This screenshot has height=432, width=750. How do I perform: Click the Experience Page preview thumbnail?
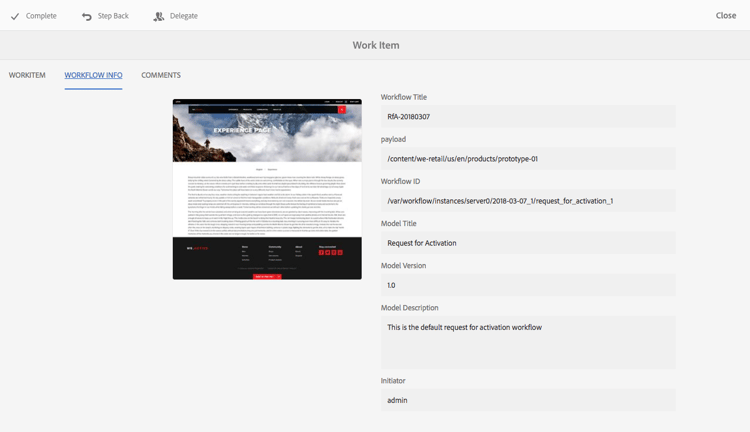(267, 189)
